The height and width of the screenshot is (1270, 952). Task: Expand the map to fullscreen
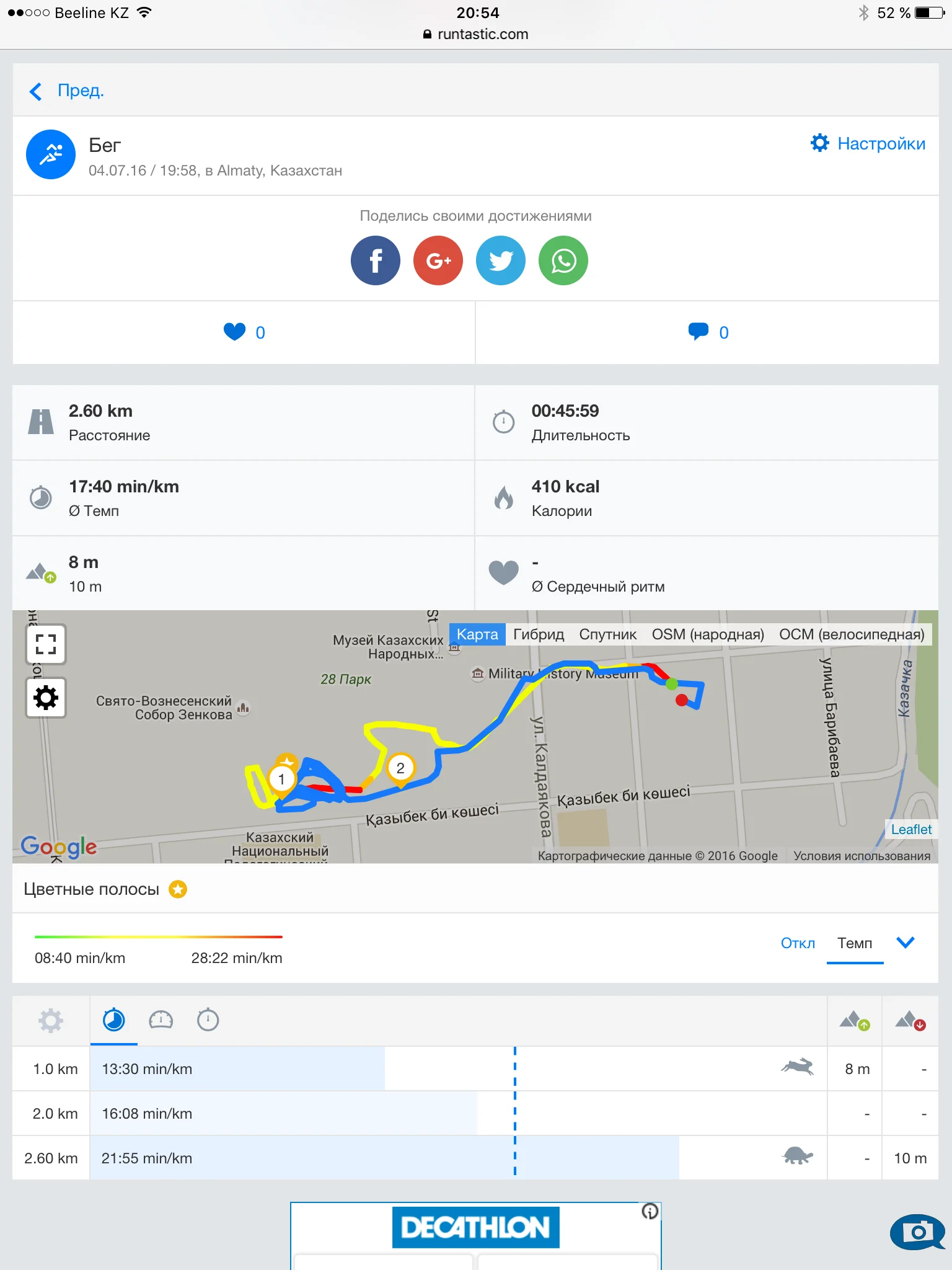pos(46,644)
